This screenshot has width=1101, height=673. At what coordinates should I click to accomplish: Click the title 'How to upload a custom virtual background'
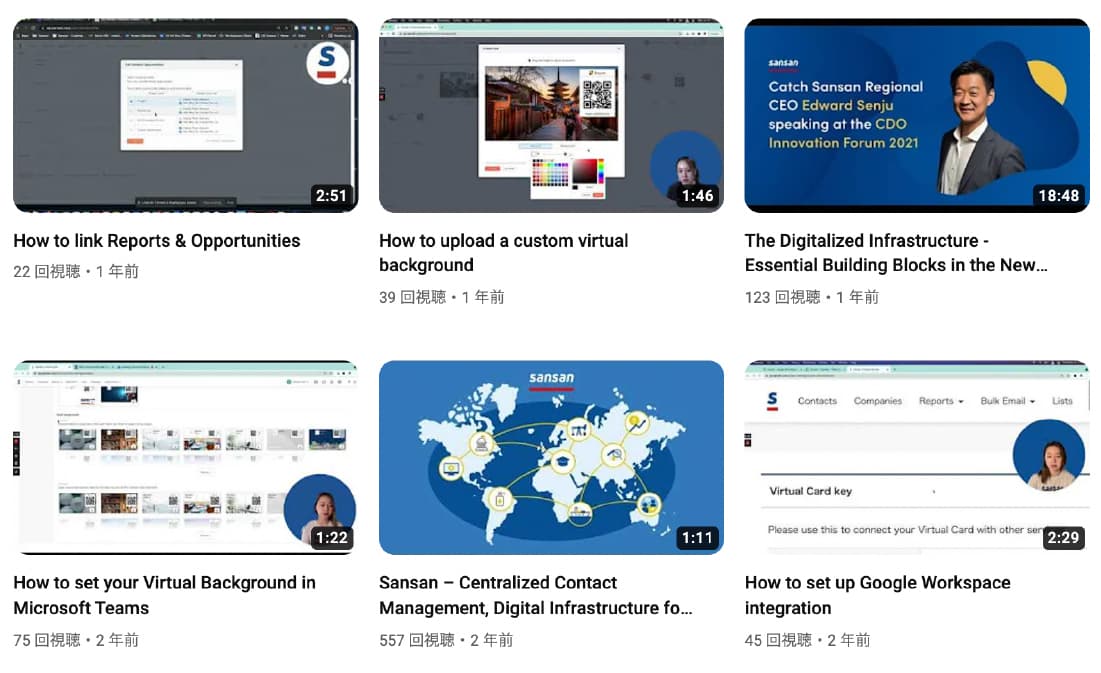503,253
